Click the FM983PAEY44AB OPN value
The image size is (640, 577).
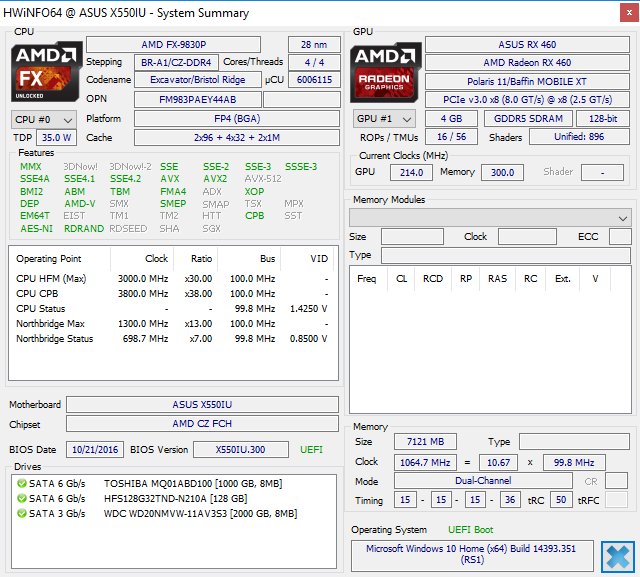click(x=198, y=100)
